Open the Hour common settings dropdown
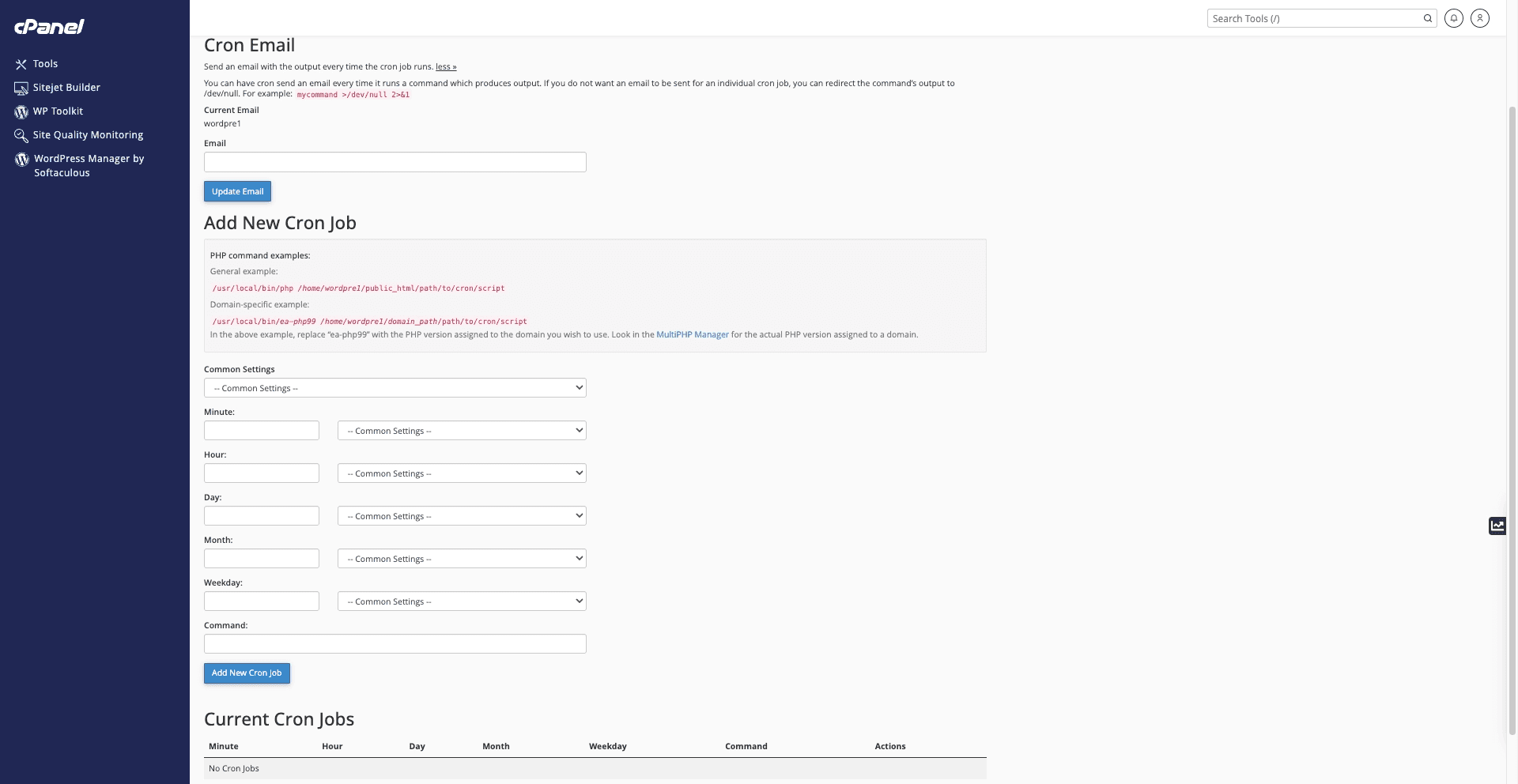The height and width of the screenshot is (784, 1518). click(x=462, y=473)
